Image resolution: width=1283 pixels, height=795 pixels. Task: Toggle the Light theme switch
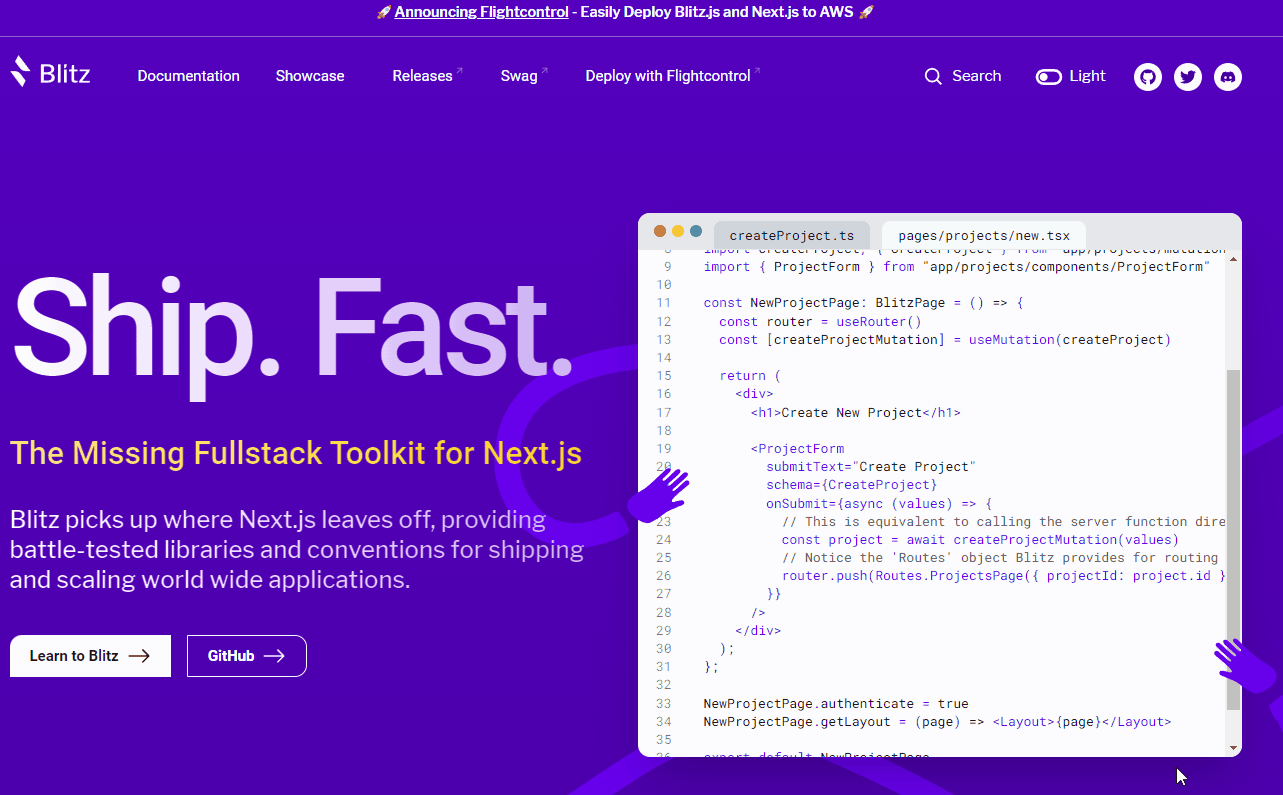[x=1049, y=77]
